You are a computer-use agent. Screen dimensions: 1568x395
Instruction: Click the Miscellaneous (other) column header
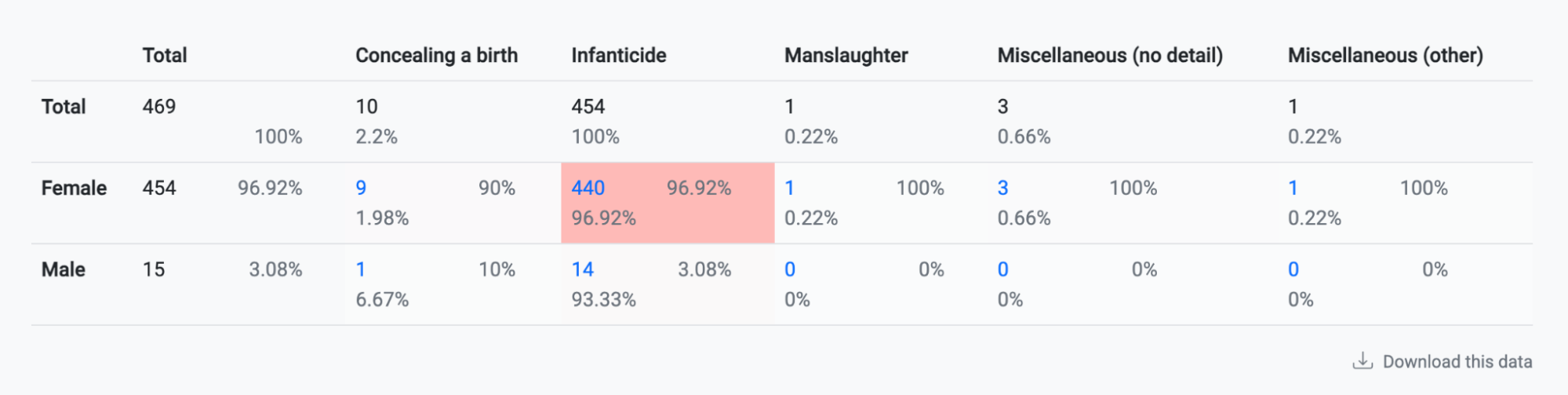(1384, 55)
